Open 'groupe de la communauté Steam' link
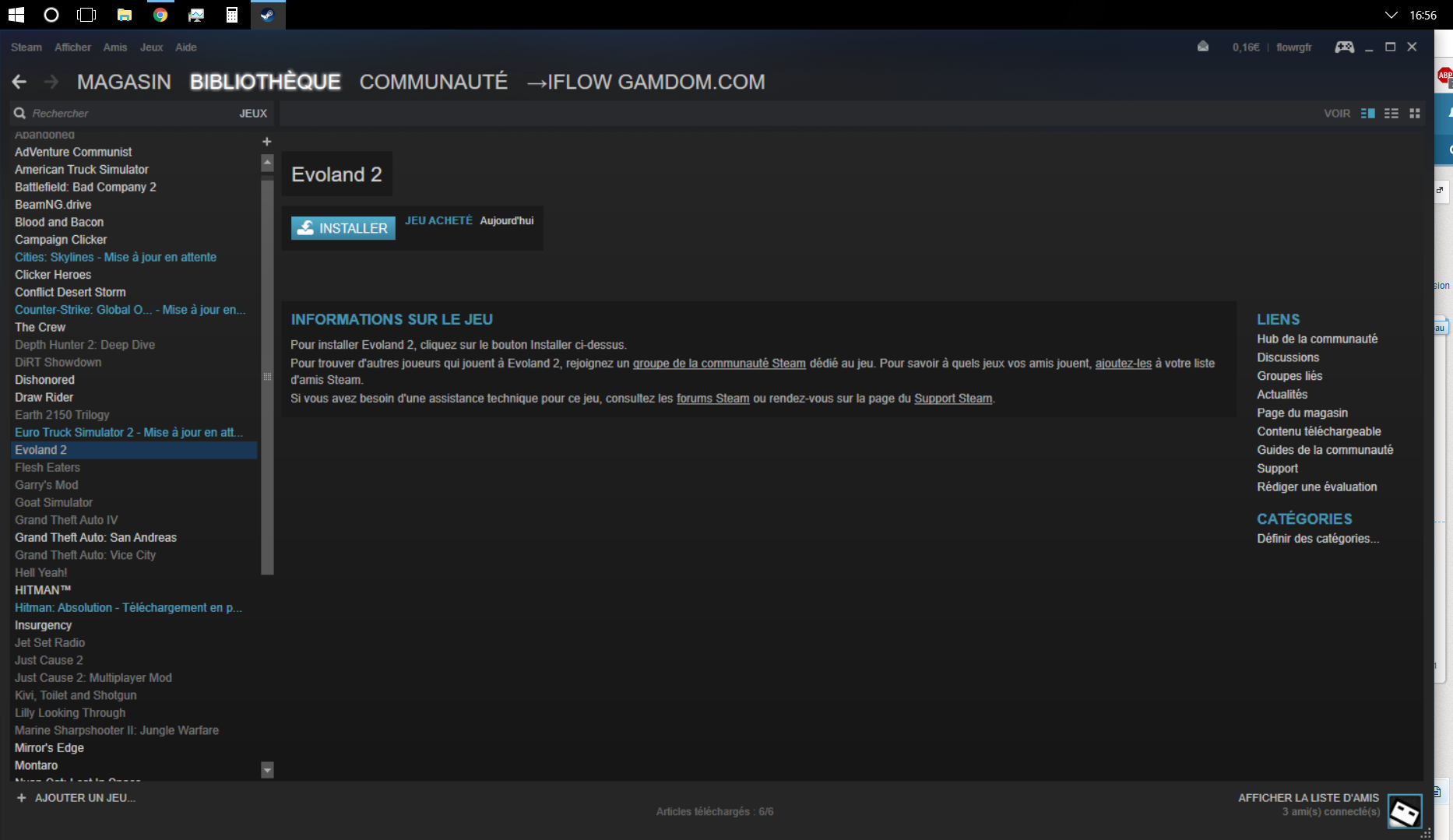The image size is (1453, 840). tap(719, 364)
